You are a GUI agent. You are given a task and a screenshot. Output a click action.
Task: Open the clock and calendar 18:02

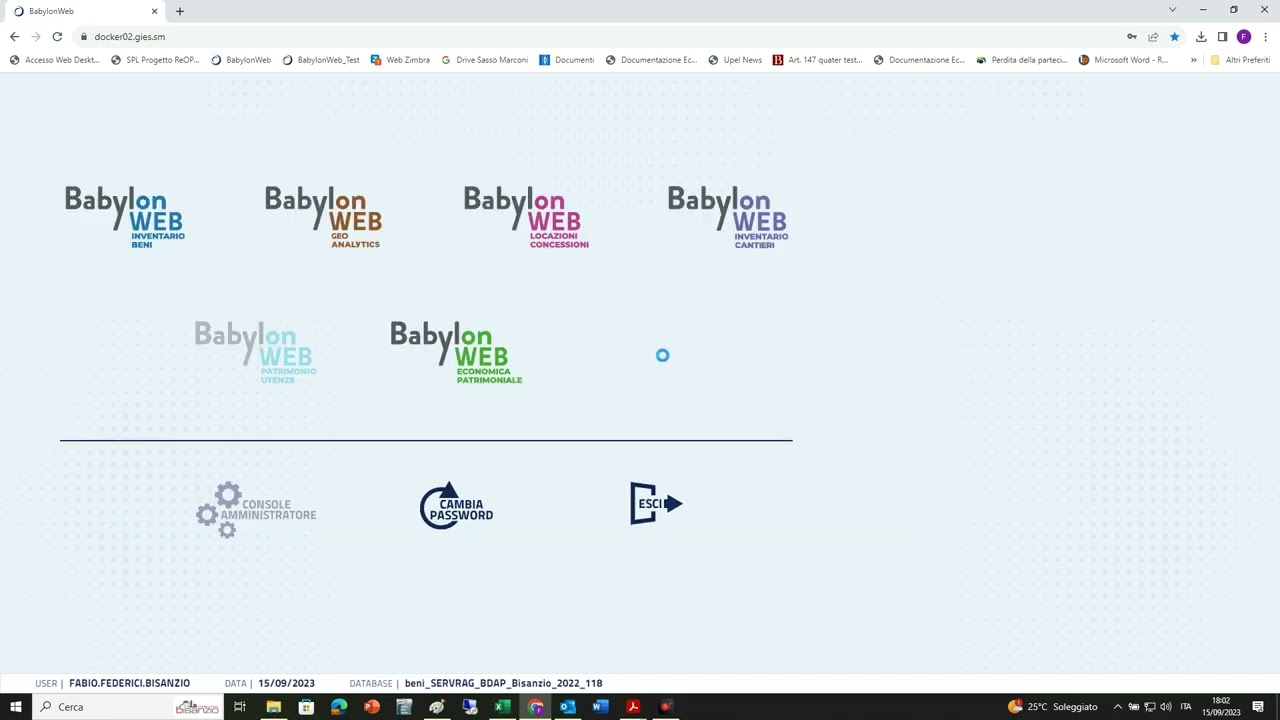tap(1221, 707)
